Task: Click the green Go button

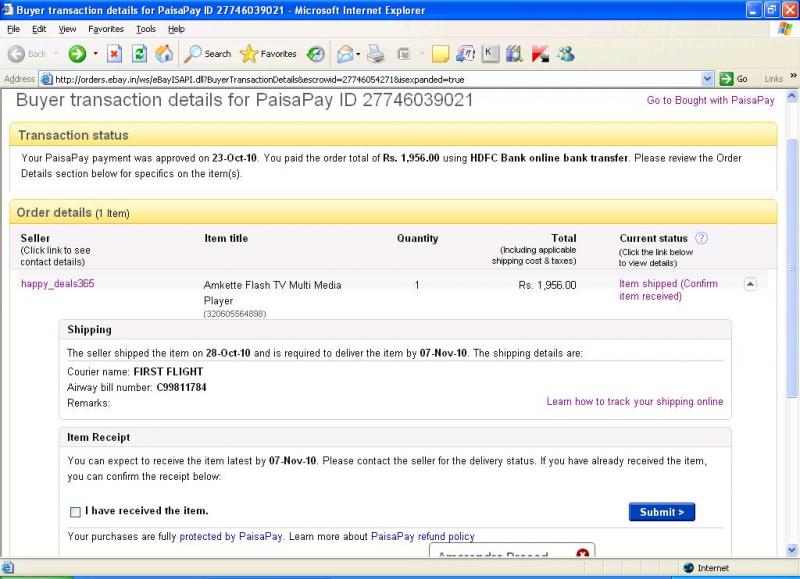Action: 733,79
